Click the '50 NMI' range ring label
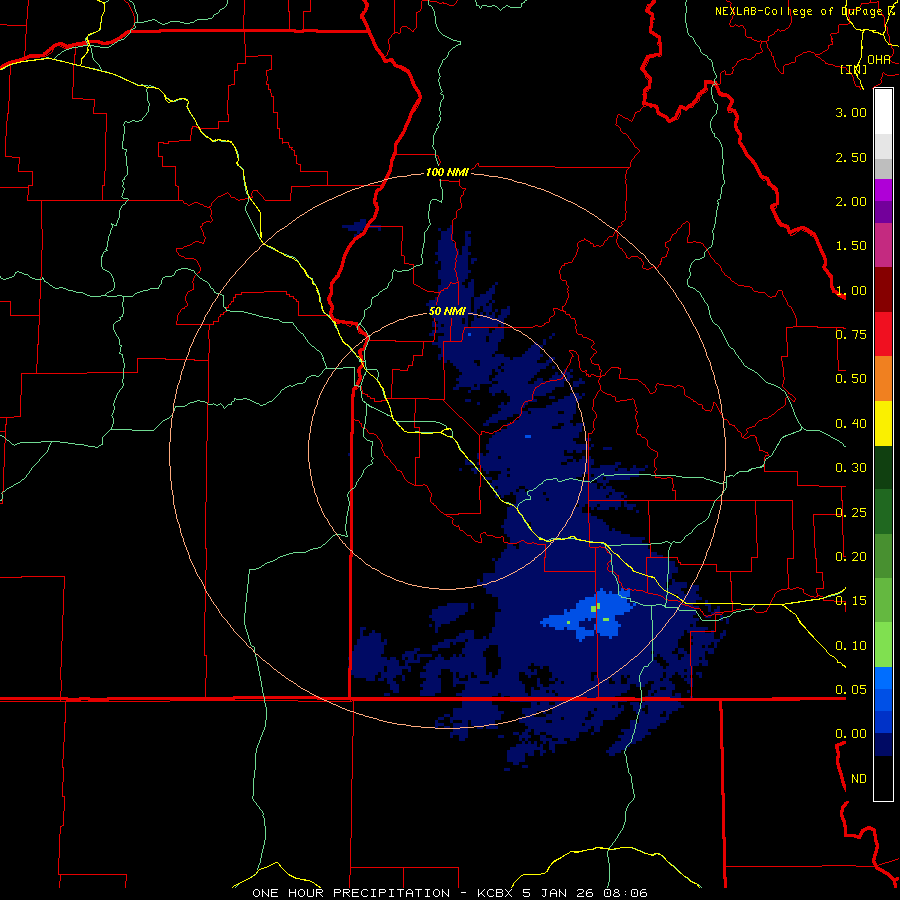Screen dimensions: 900x900 (447, 312)
